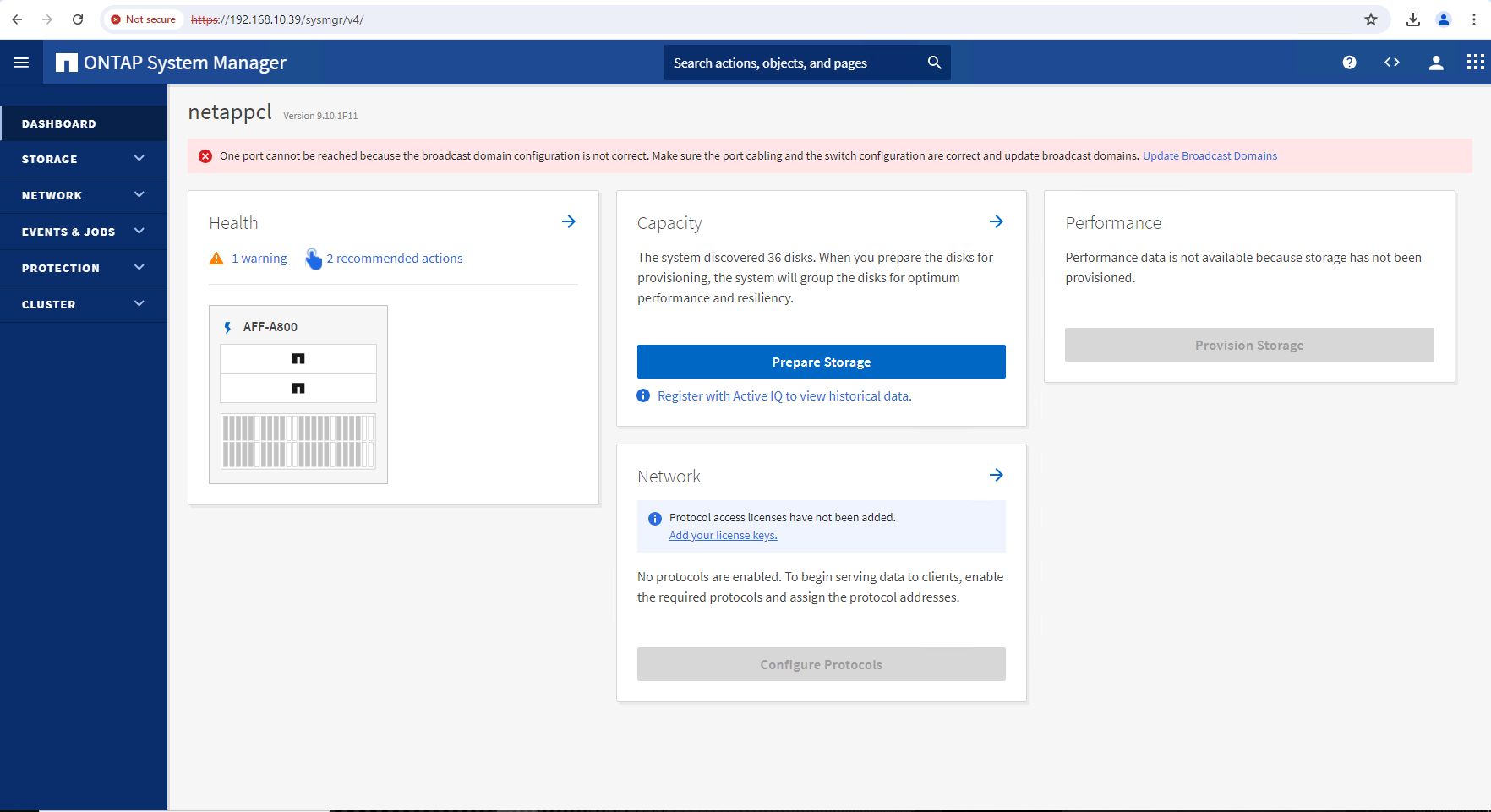Click Version 9.10.1P11 text

[x=320, y=116]
